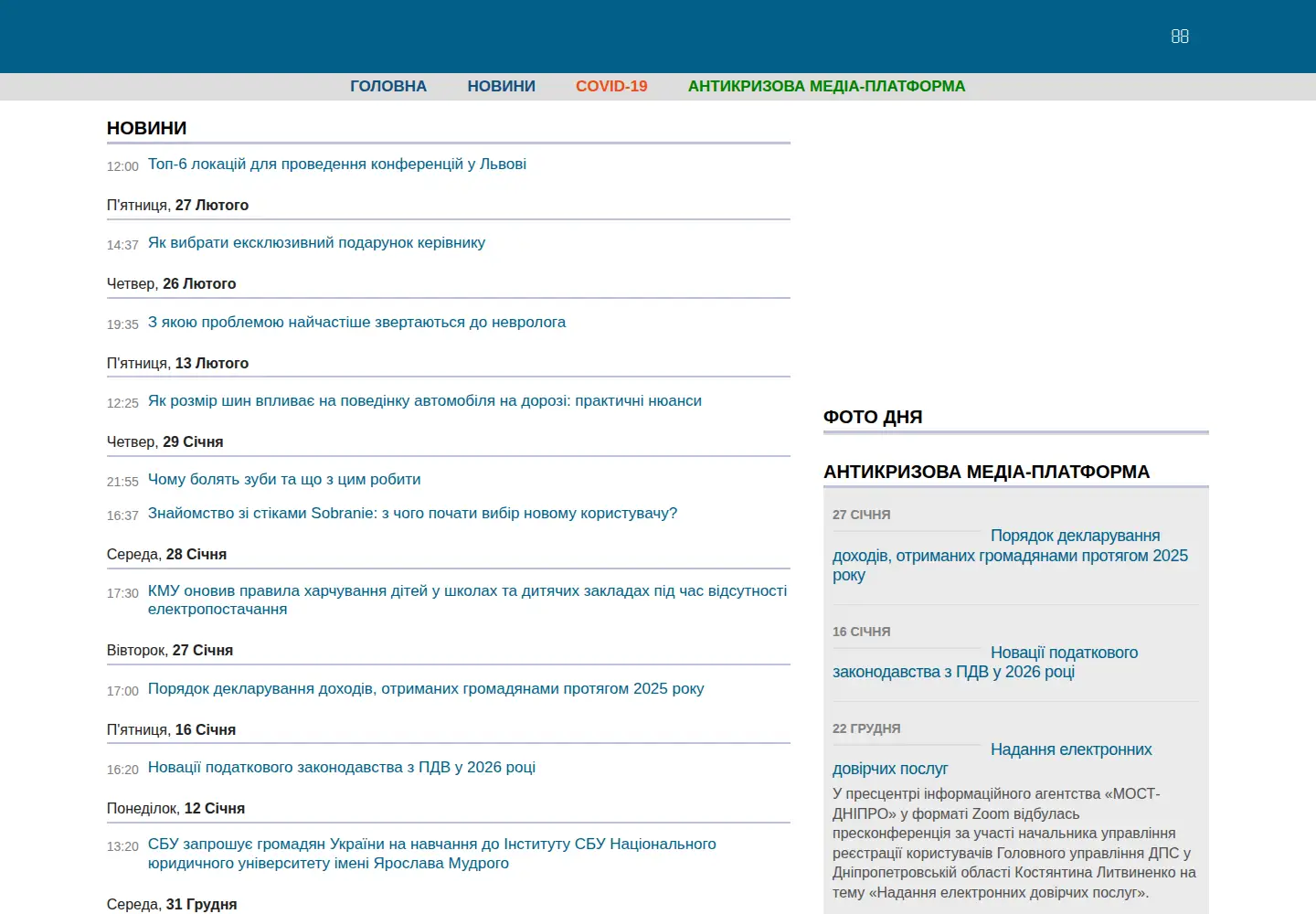Open the ГОЛОВНА menu item
Viewport: 1316px width, 914px height.
click(x=388, y=86)
